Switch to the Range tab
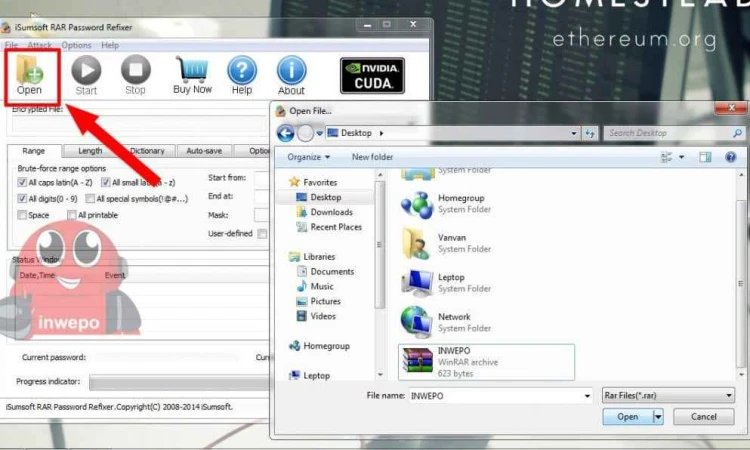The height and width of the screenshot is (450, 750). [33, 151]
